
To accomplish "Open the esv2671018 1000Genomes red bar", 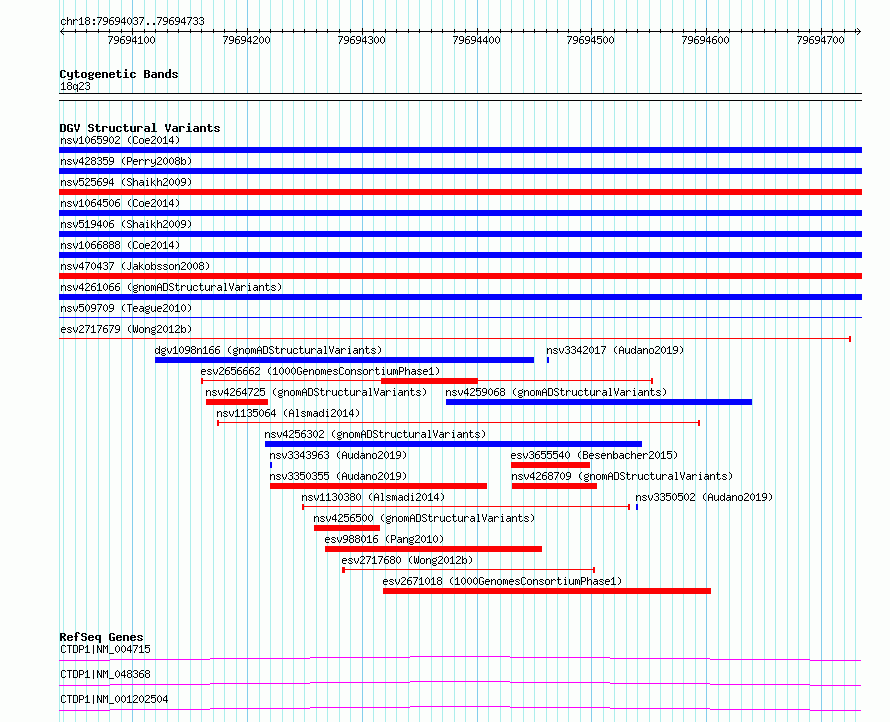I will click(x=547, y=591).
